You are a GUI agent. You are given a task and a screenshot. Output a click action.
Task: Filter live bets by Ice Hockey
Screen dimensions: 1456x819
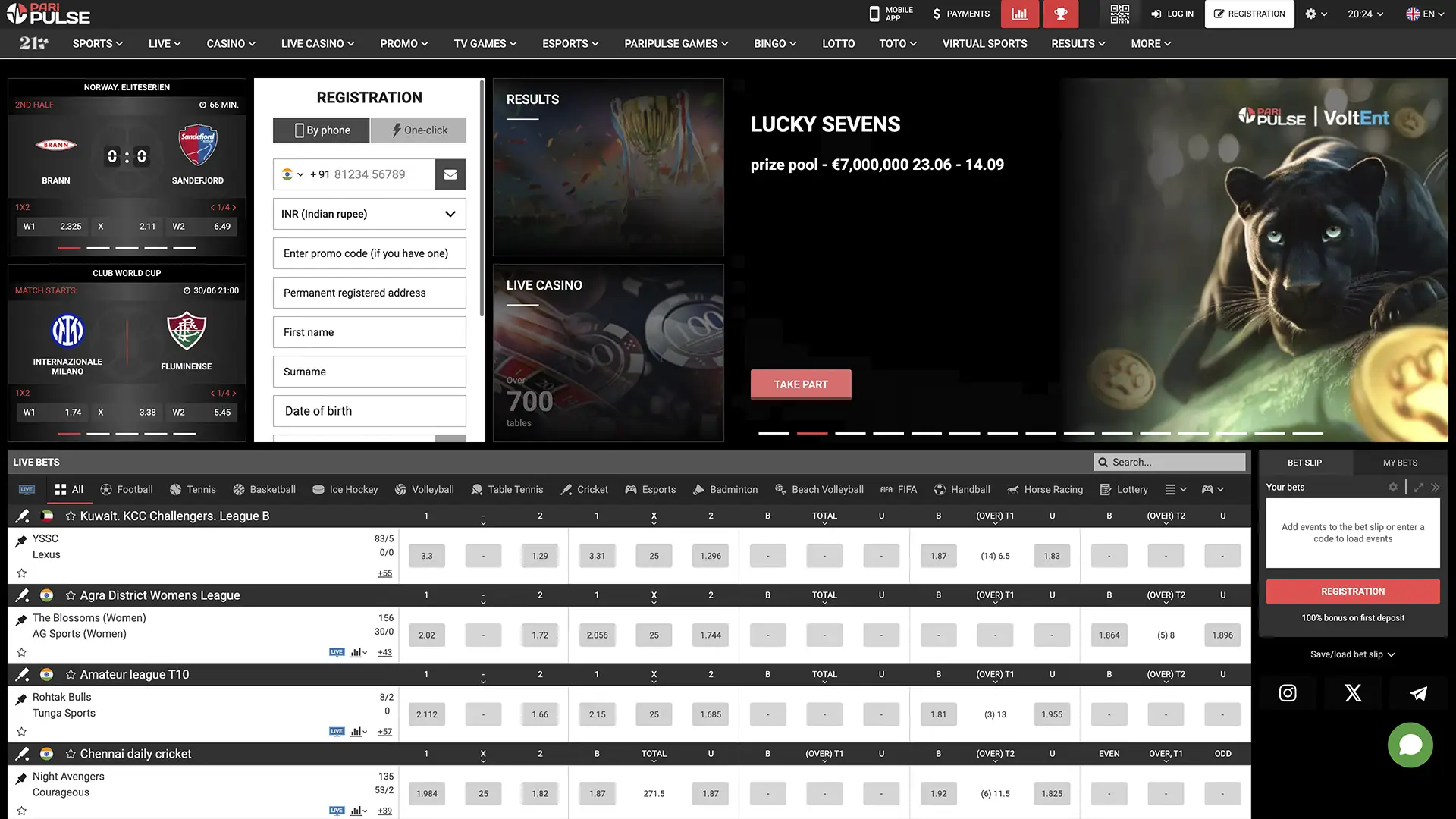pos(345,490)
